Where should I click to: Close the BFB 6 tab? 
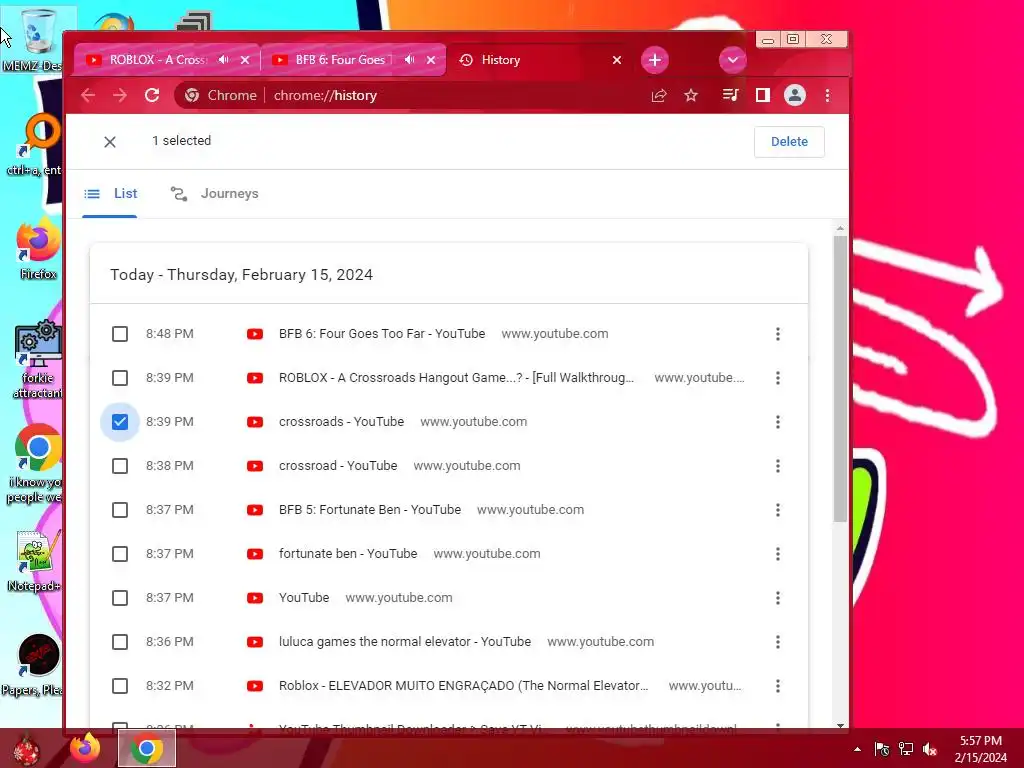tap(431, 60)
